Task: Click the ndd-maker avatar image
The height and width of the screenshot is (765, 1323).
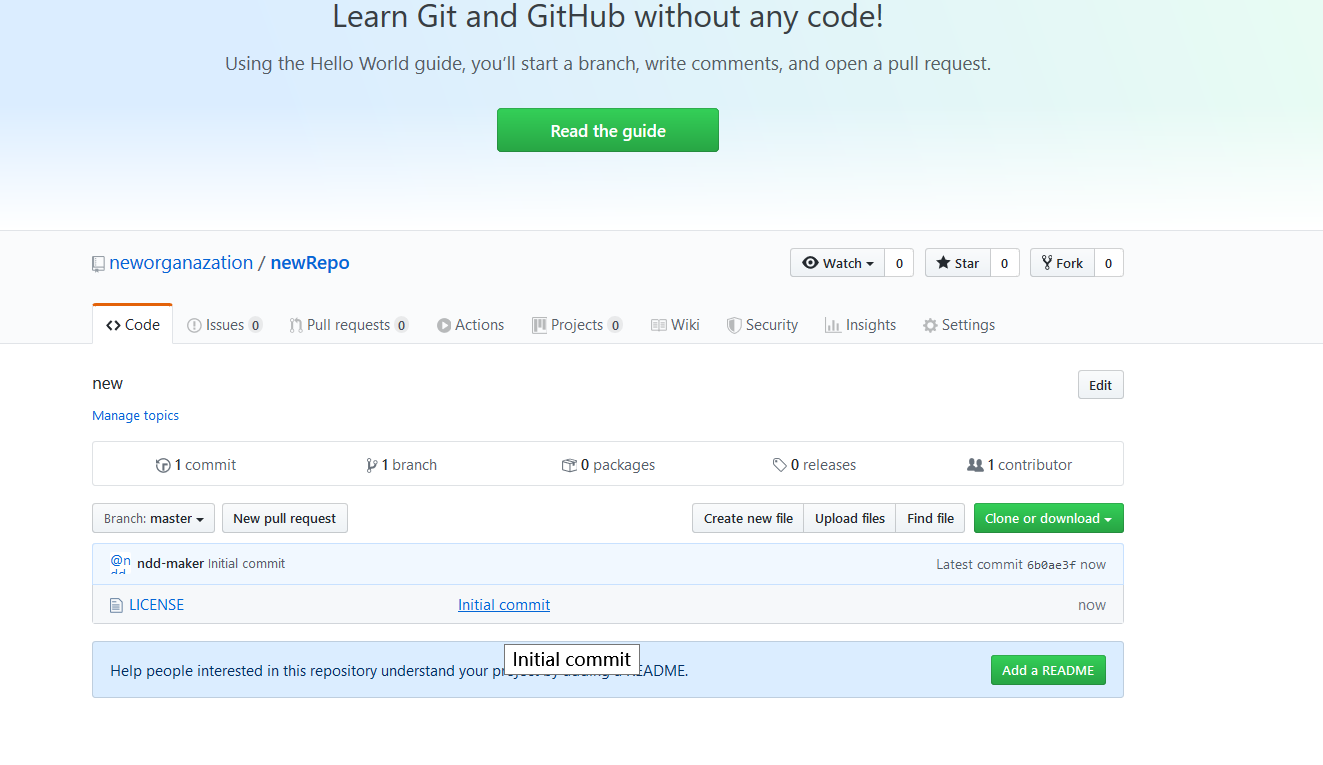Action: pos(120,564)
